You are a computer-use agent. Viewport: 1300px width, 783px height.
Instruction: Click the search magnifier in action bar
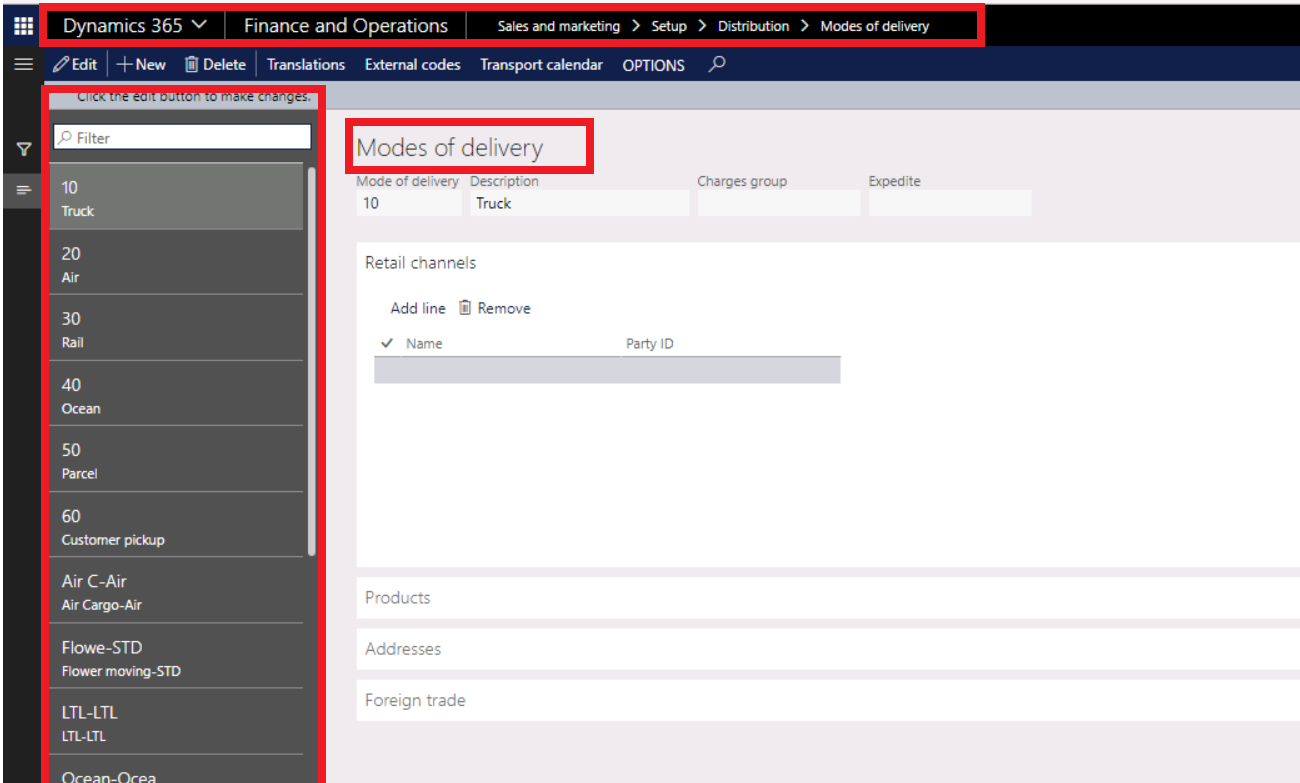(x=716, y=64)
